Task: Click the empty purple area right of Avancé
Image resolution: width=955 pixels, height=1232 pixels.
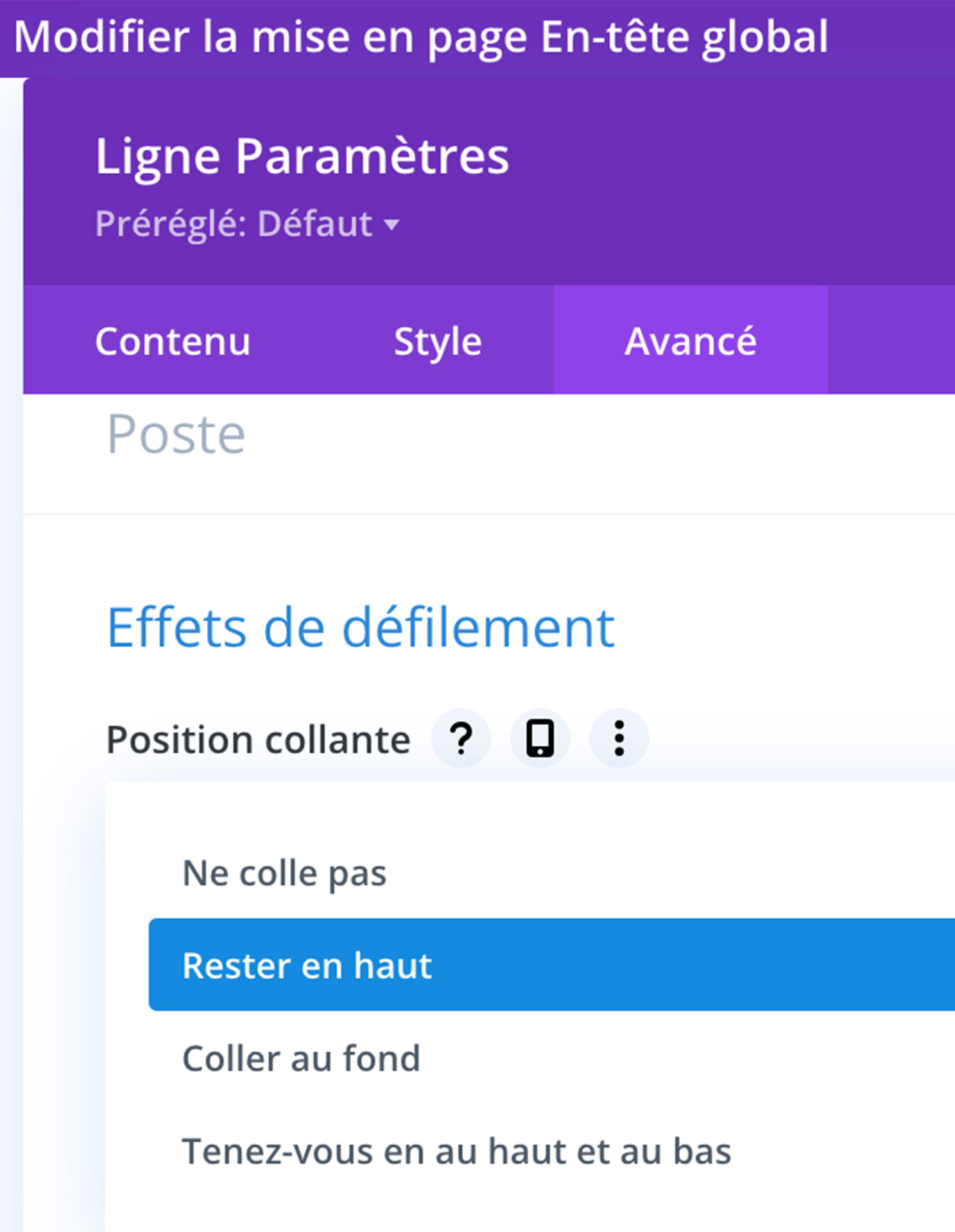Action: click(x=891, y=341)
